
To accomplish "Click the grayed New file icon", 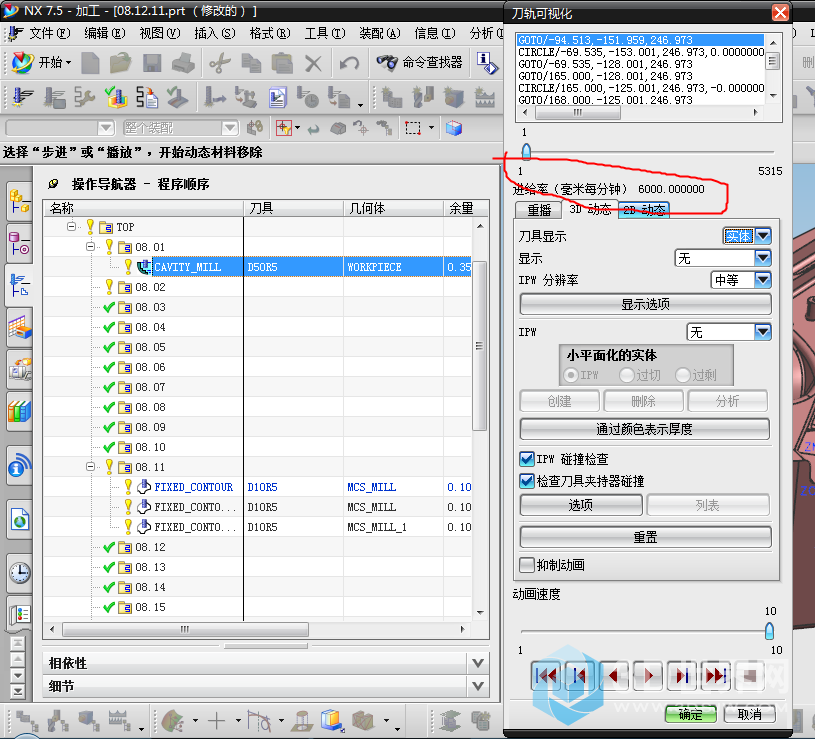I will [90, 63].
